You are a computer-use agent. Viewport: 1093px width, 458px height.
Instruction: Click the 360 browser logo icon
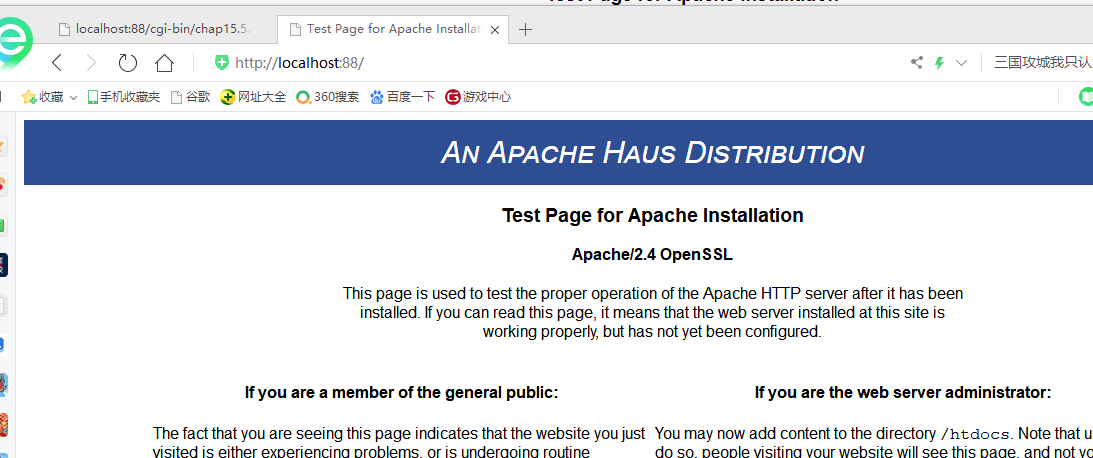coord(14,43)
